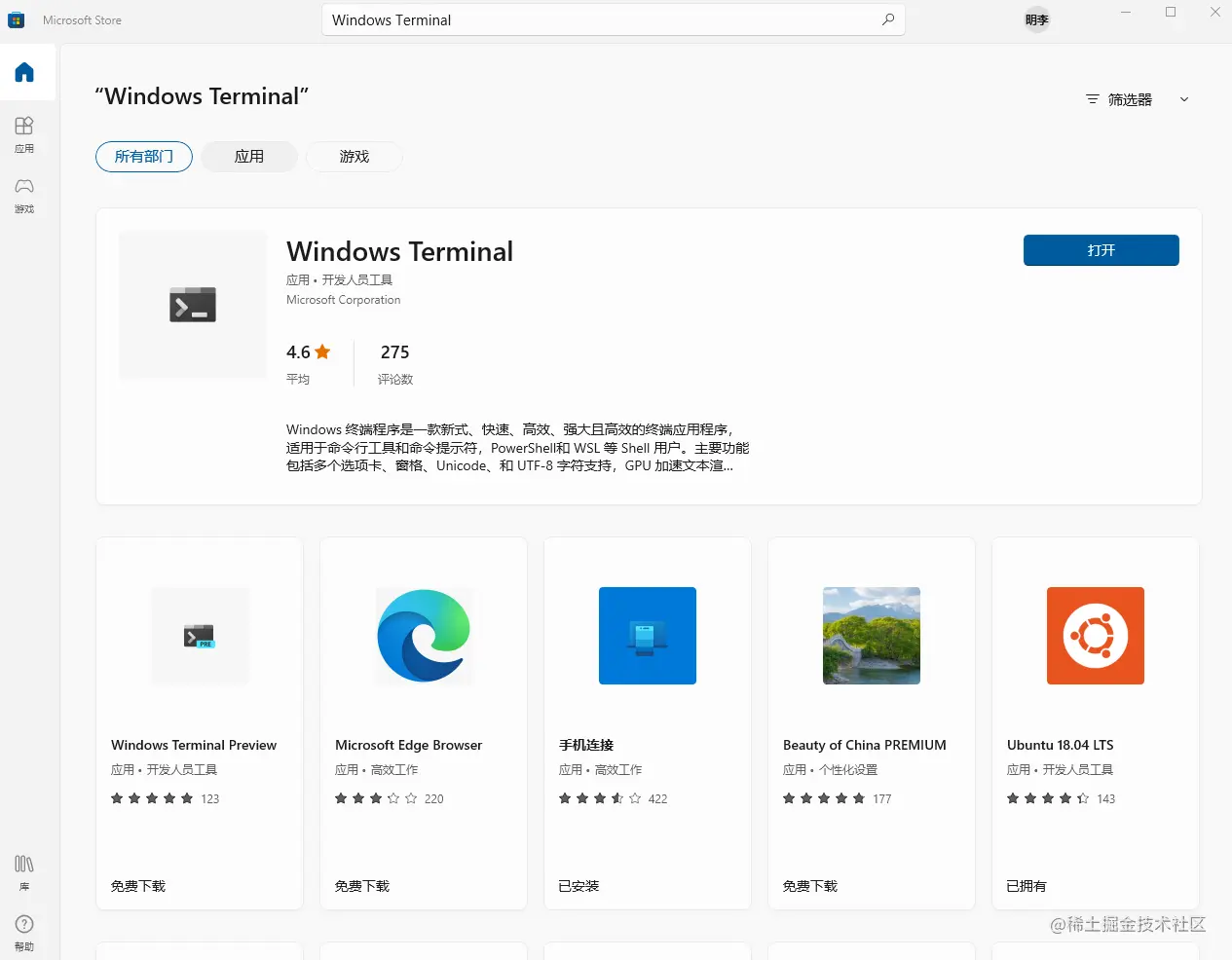
Task: Click the filter (筛选器) icon
Action: [1093, 99]
